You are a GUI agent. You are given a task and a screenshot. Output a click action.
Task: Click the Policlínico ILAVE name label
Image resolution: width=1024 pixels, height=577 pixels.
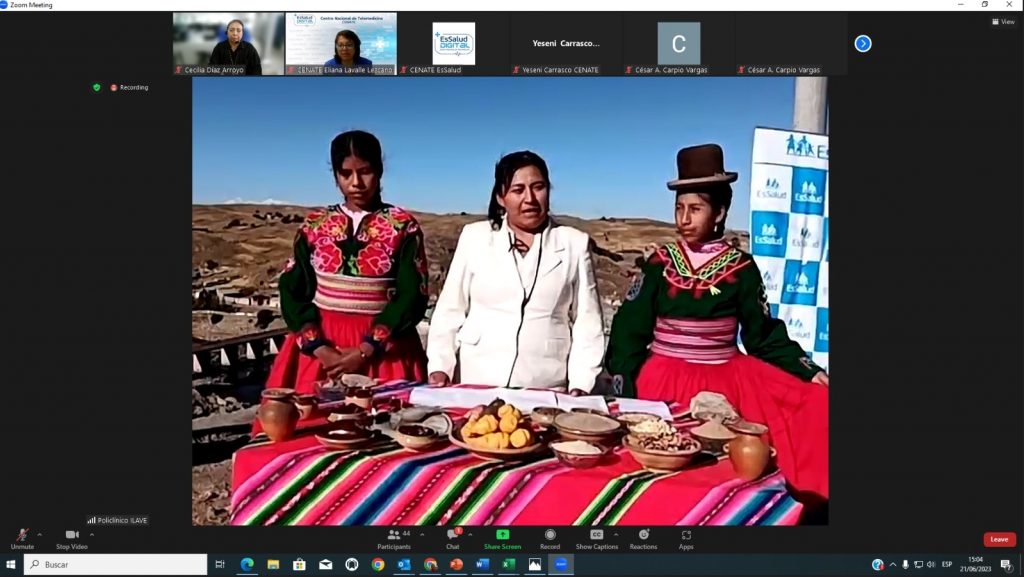click(118, 520)
